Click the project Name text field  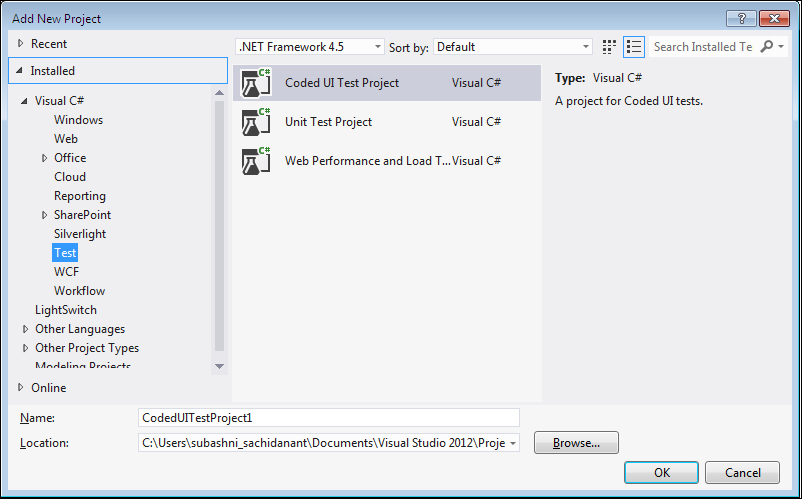329,418
